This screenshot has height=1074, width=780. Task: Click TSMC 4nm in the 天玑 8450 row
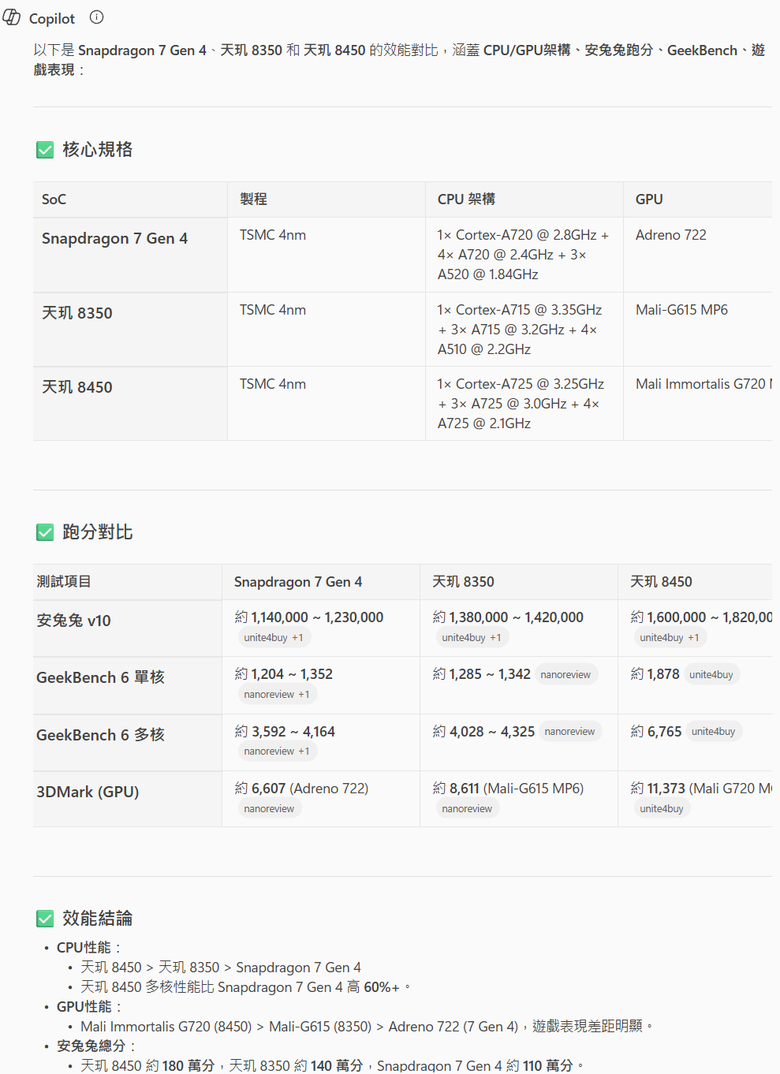(x=273, y=384)
